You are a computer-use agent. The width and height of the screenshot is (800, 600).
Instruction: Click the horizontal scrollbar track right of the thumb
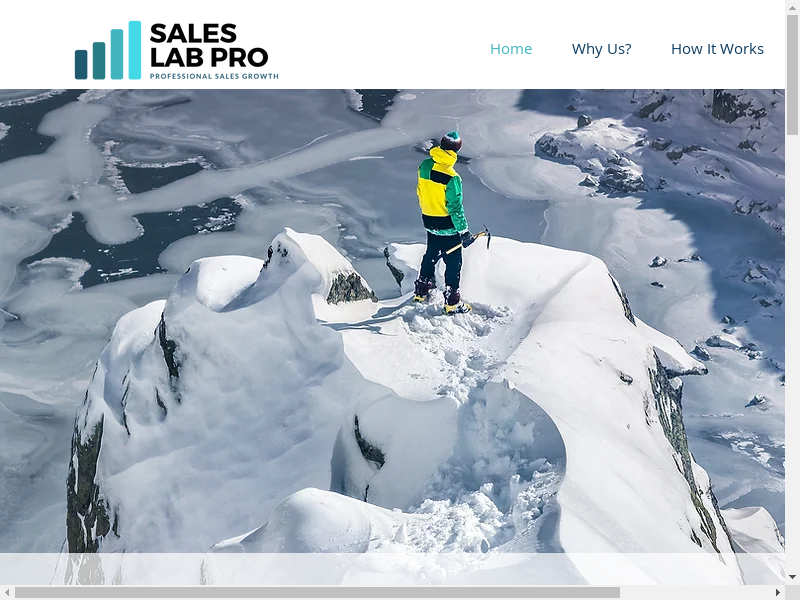(695, 592)
